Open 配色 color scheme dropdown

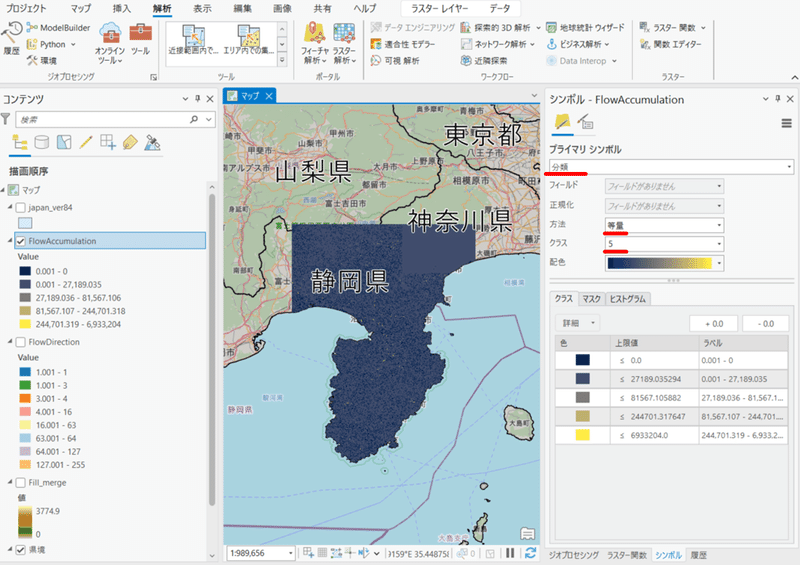pos(664,263)
